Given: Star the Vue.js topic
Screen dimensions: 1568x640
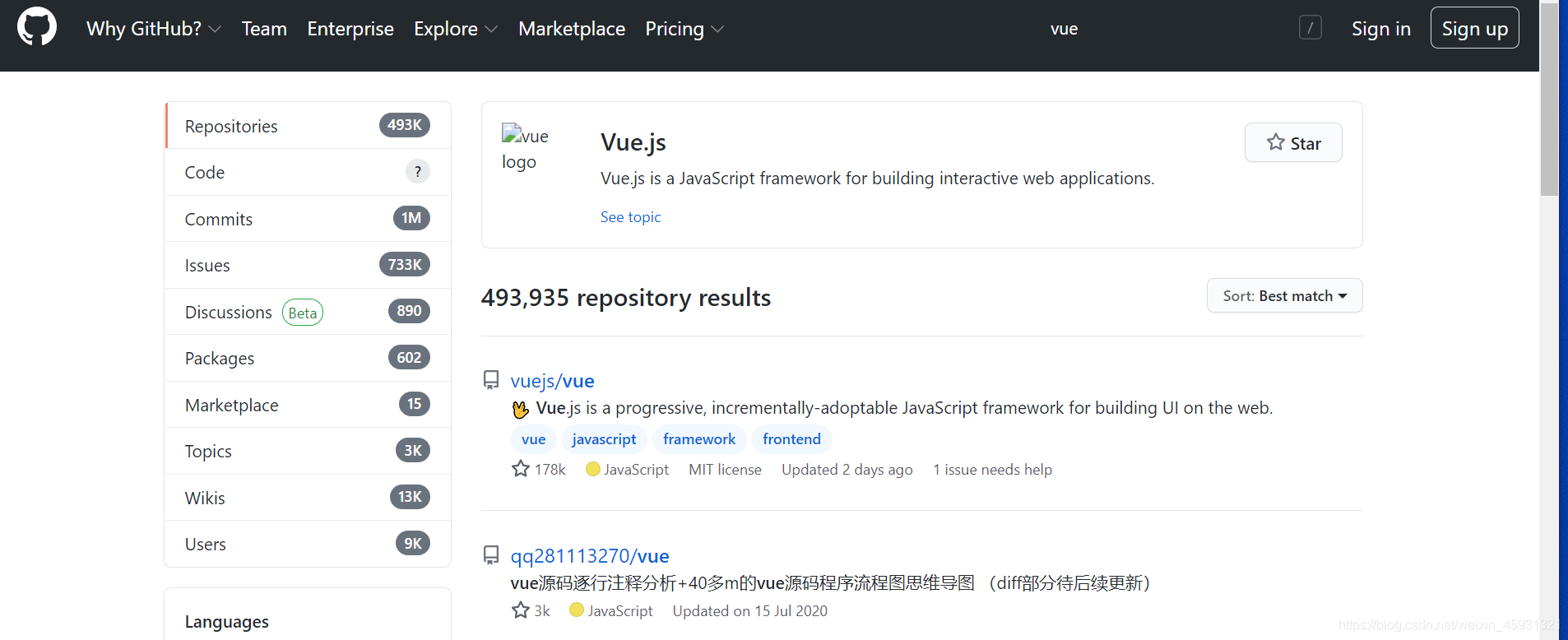Looking at the screenshot, I should tap(1293, 142).
